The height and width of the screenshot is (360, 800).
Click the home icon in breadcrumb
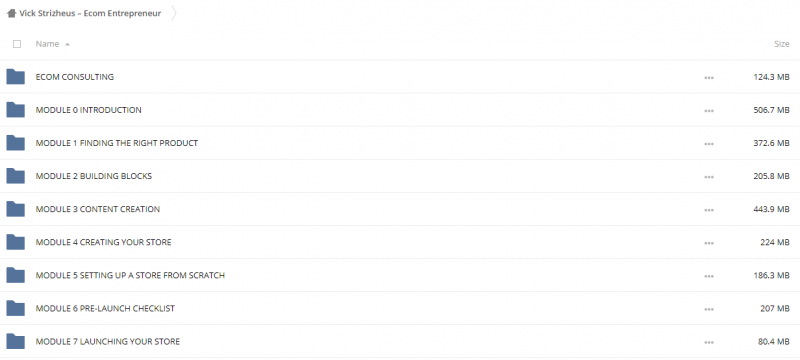tap(11, 13)
